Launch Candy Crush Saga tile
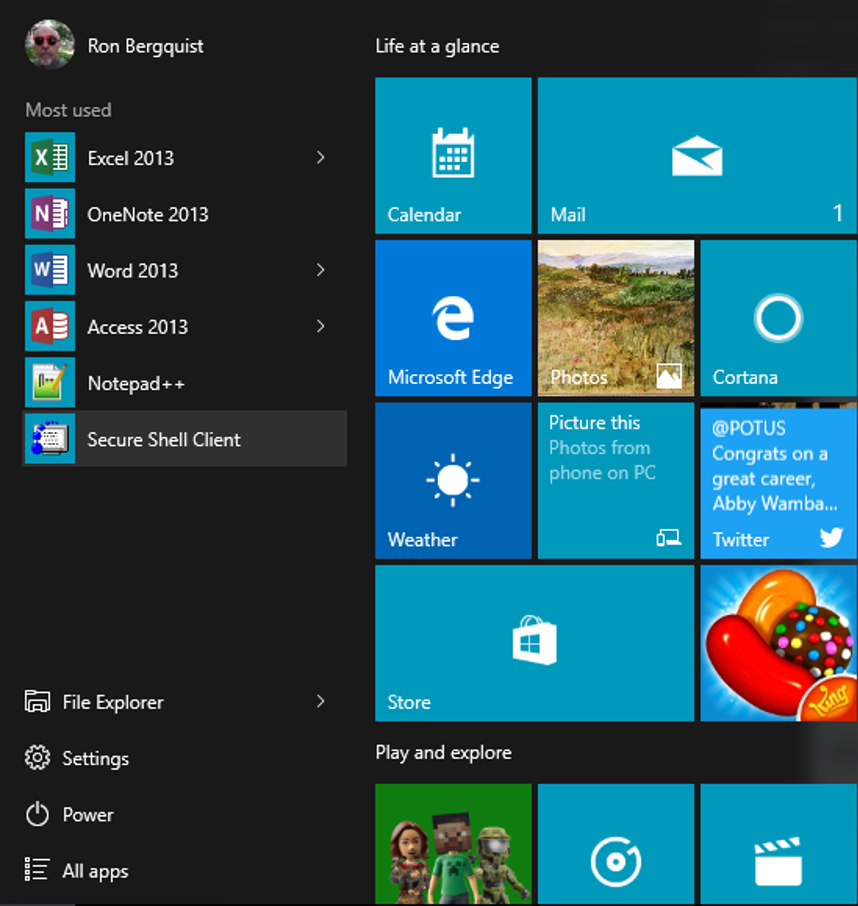 (x=778, y=643)
